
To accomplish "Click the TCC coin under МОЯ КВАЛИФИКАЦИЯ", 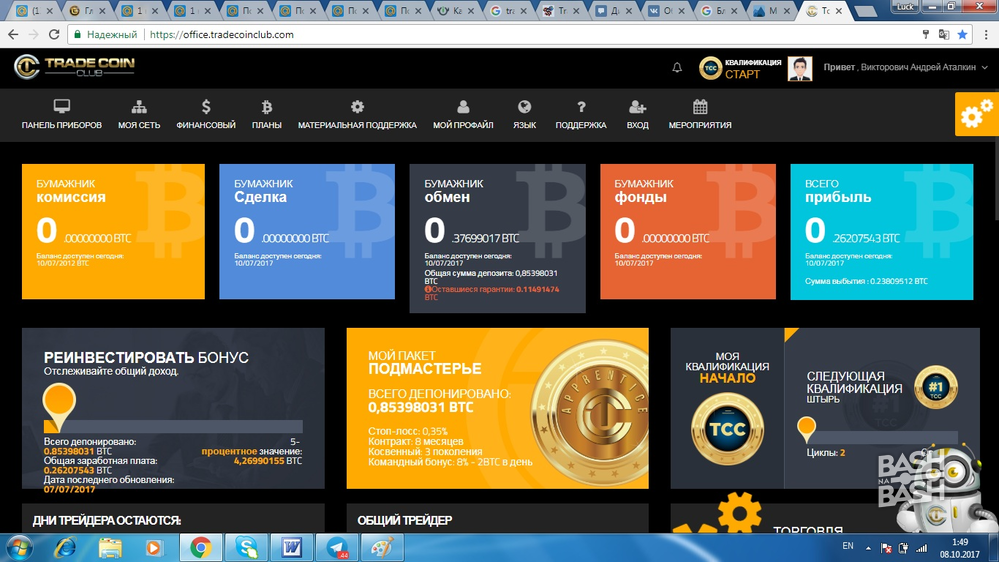I will click(x=727, y=429).
